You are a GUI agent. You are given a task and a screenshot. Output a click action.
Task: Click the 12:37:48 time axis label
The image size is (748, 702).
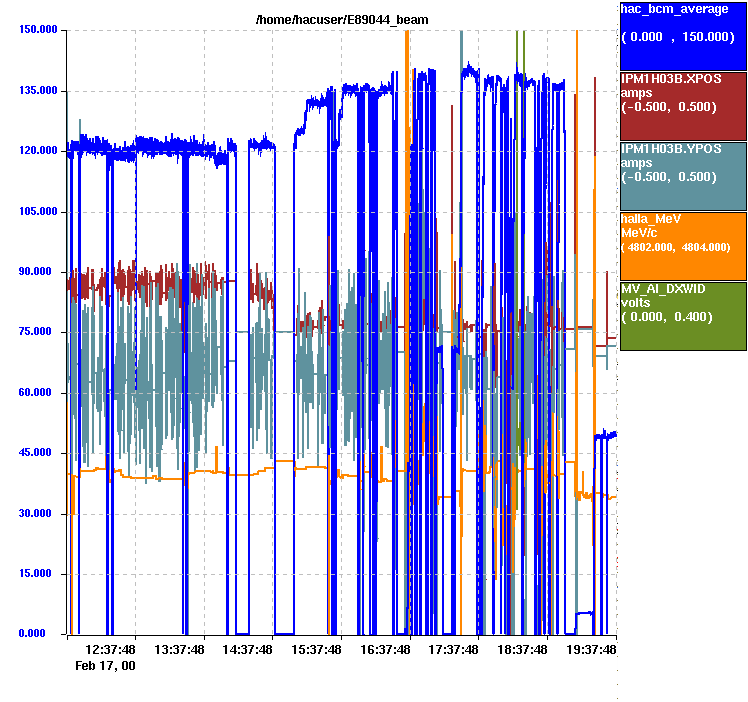click(x=111, y=649)
